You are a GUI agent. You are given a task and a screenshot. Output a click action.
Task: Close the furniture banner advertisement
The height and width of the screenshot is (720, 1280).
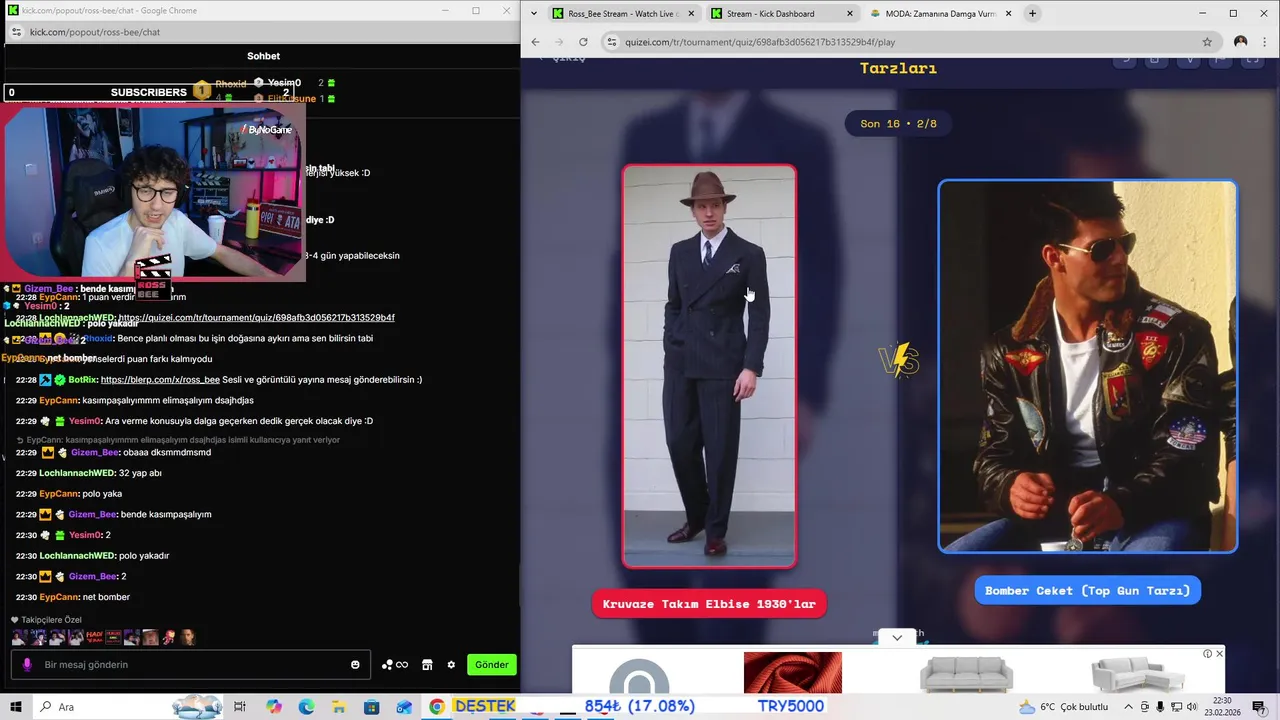1219,654
